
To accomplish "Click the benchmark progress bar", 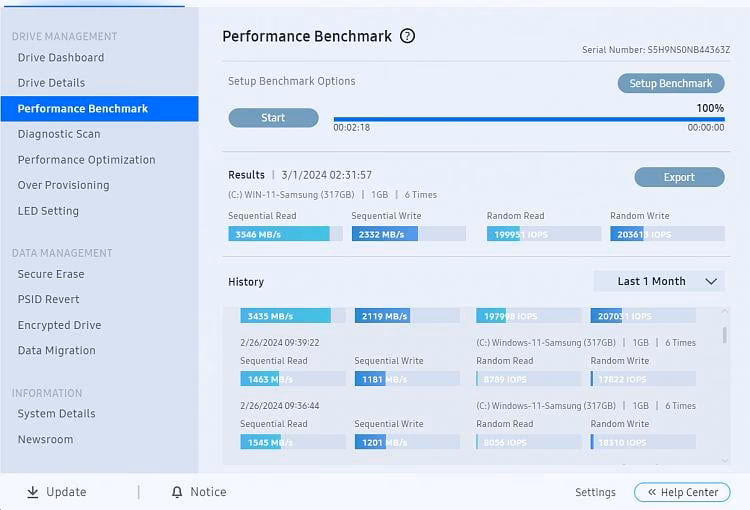I will 529,119.
